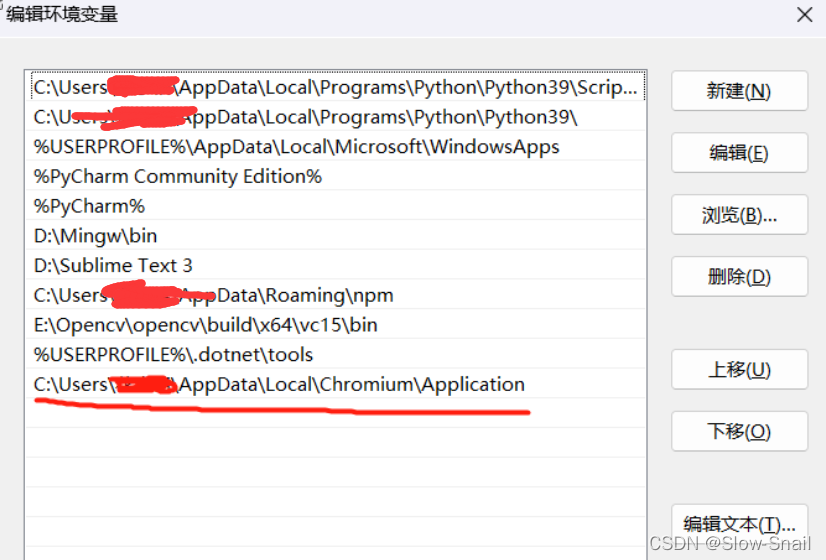
Task: Select the %PyCharm% entry
Action: coord(336,205)
